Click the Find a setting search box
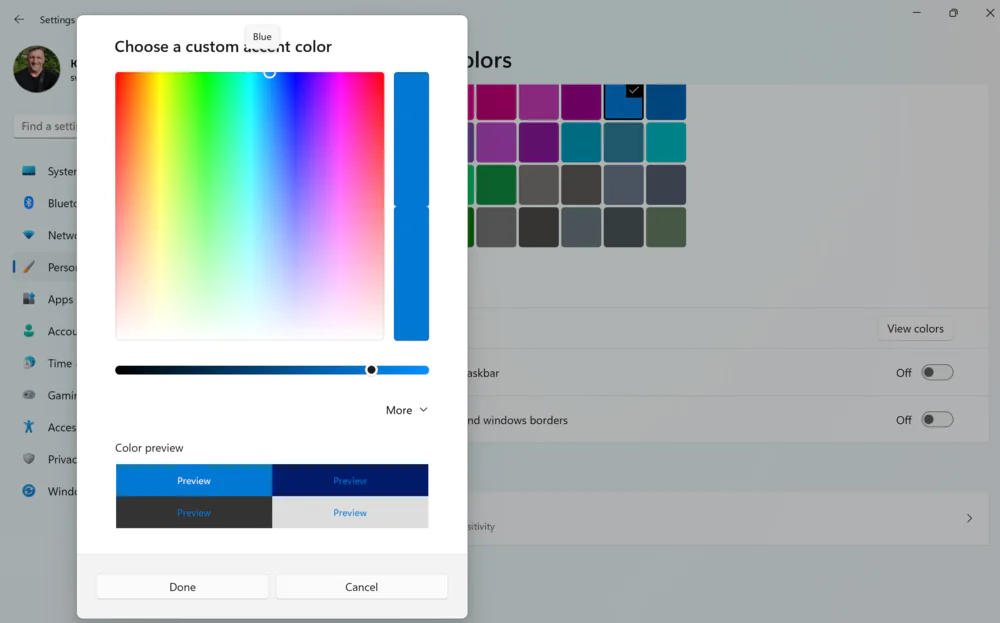1000x623 pixels. point(46,127)
